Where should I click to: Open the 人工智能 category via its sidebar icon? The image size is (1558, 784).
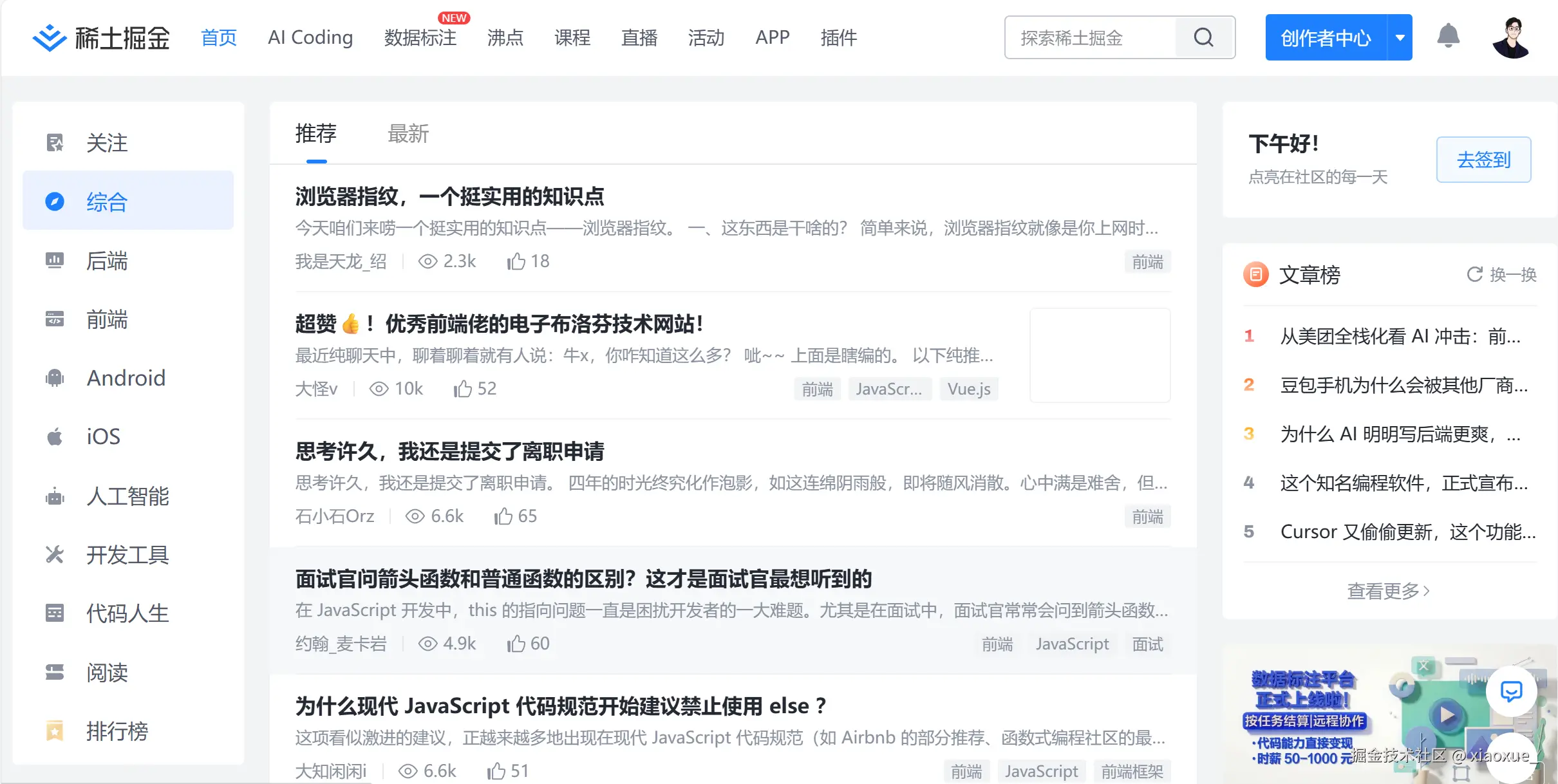click(55, 496)
